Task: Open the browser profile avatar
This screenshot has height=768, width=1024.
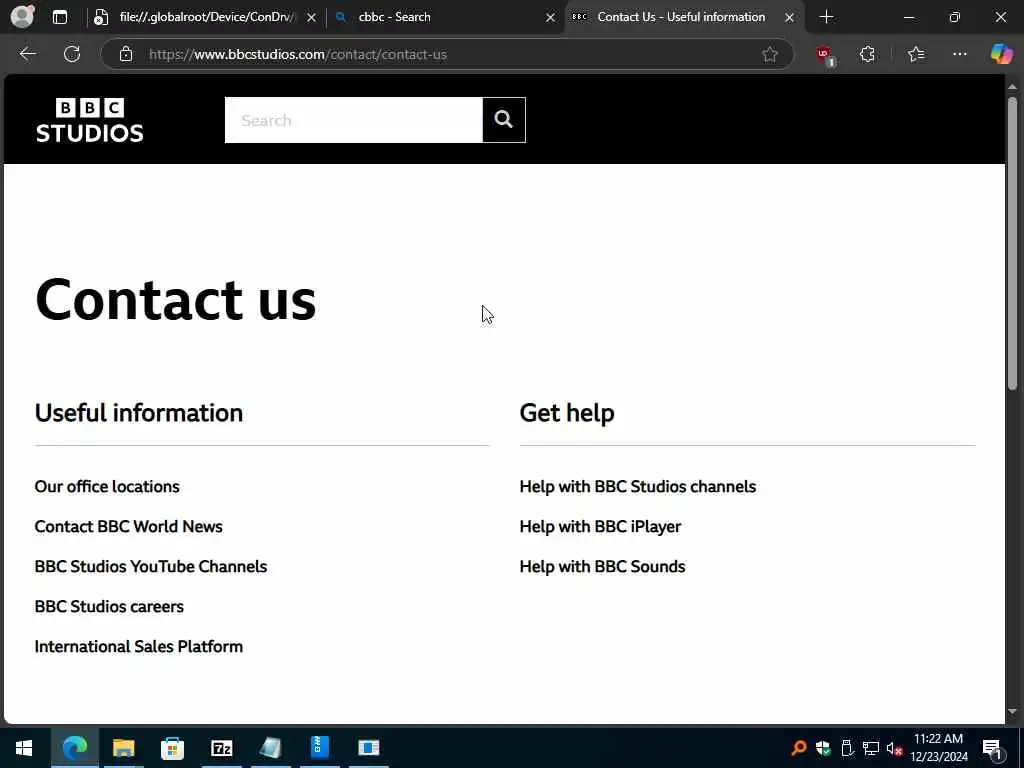Action: (22, 16)
